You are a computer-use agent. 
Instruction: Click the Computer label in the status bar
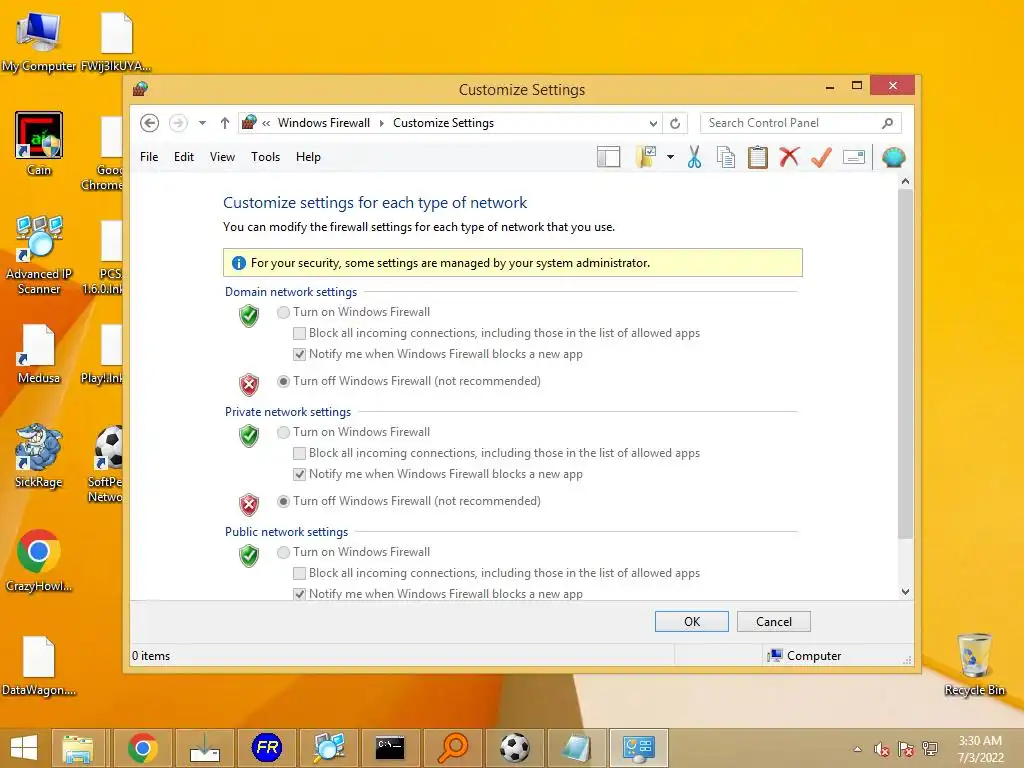[x=814, y=656]
